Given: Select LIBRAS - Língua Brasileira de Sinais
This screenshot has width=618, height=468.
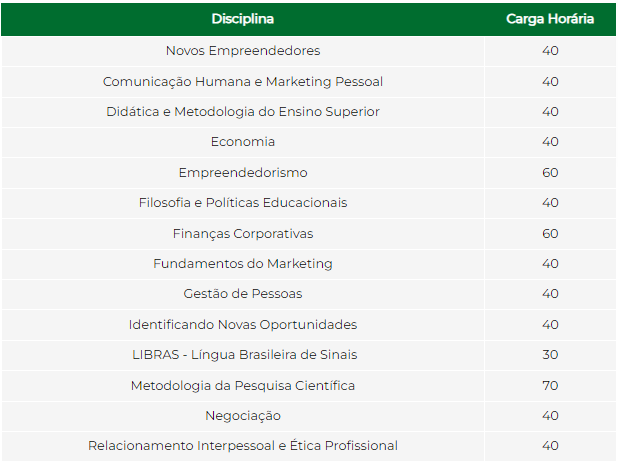Looking at the screenshot, I should [243, 355].
